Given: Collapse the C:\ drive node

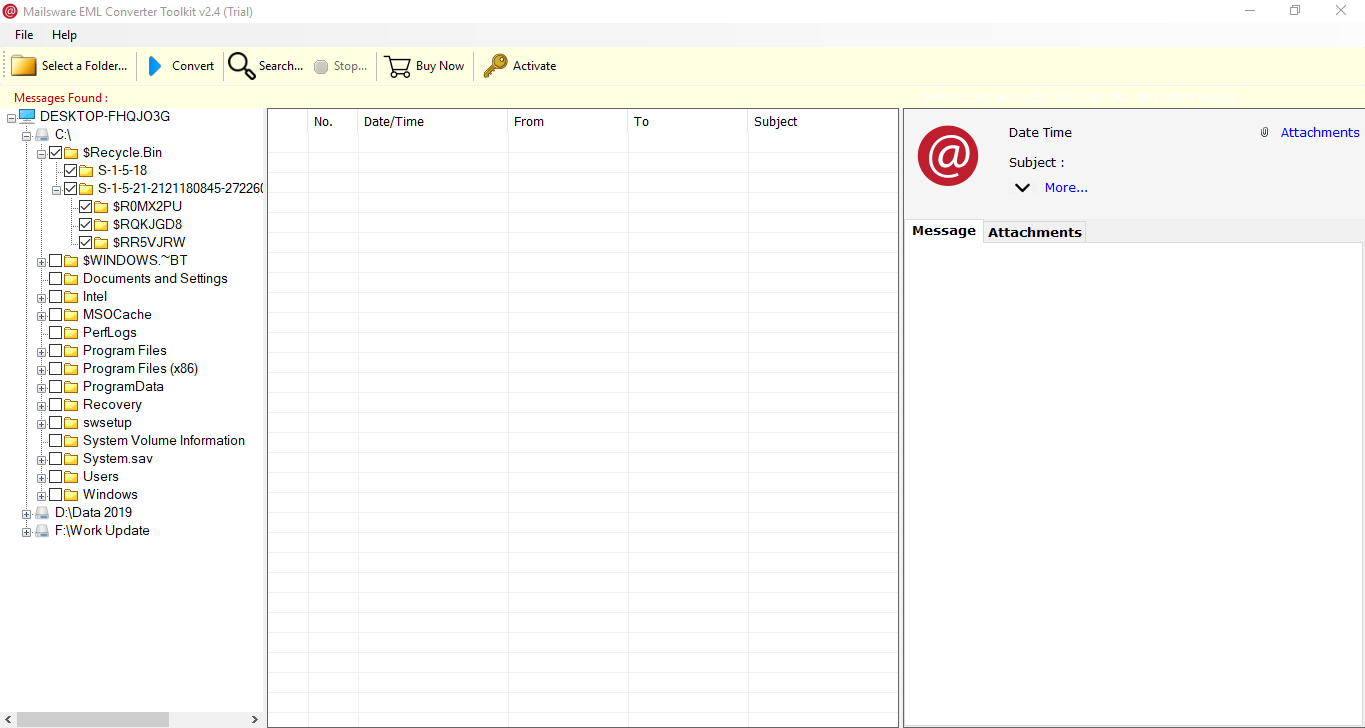Looking at the screenshot, I should (26, 135).
